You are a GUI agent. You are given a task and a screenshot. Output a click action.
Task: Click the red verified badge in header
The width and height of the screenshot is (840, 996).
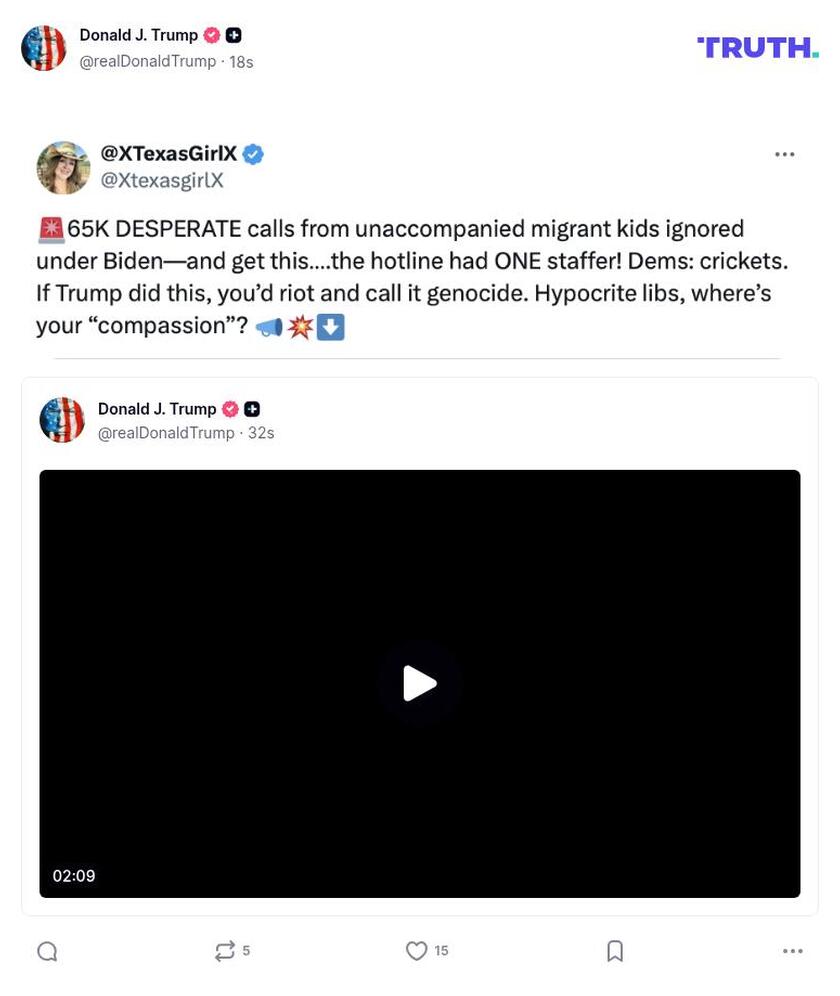212,36
